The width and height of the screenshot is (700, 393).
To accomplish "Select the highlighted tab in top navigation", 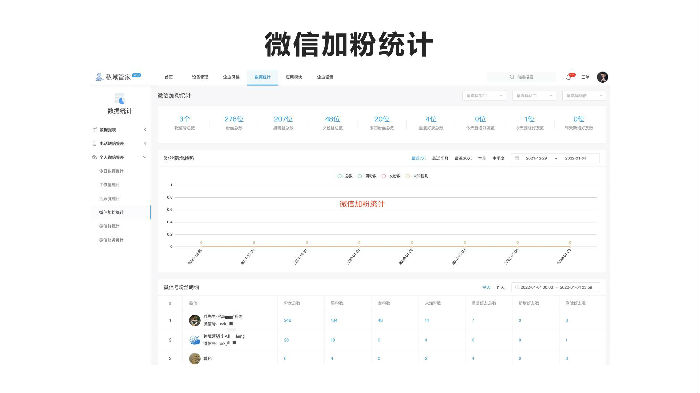I will click(262, 77).
